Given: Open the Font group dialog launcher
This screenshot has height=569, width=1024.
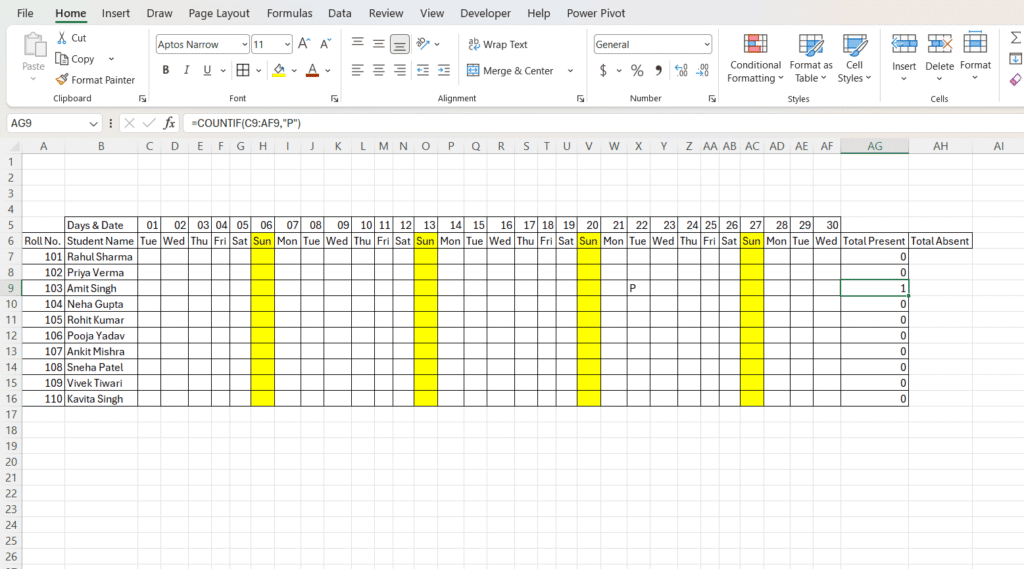Looking at the screenshot, I should 334,99.
